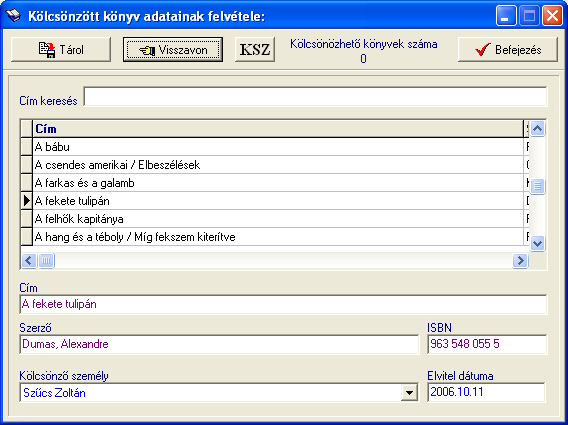Click the Elvitel dátuma date field
This screenshot has height=425, width=568.
pyautogui.click(x=486, y=392)
